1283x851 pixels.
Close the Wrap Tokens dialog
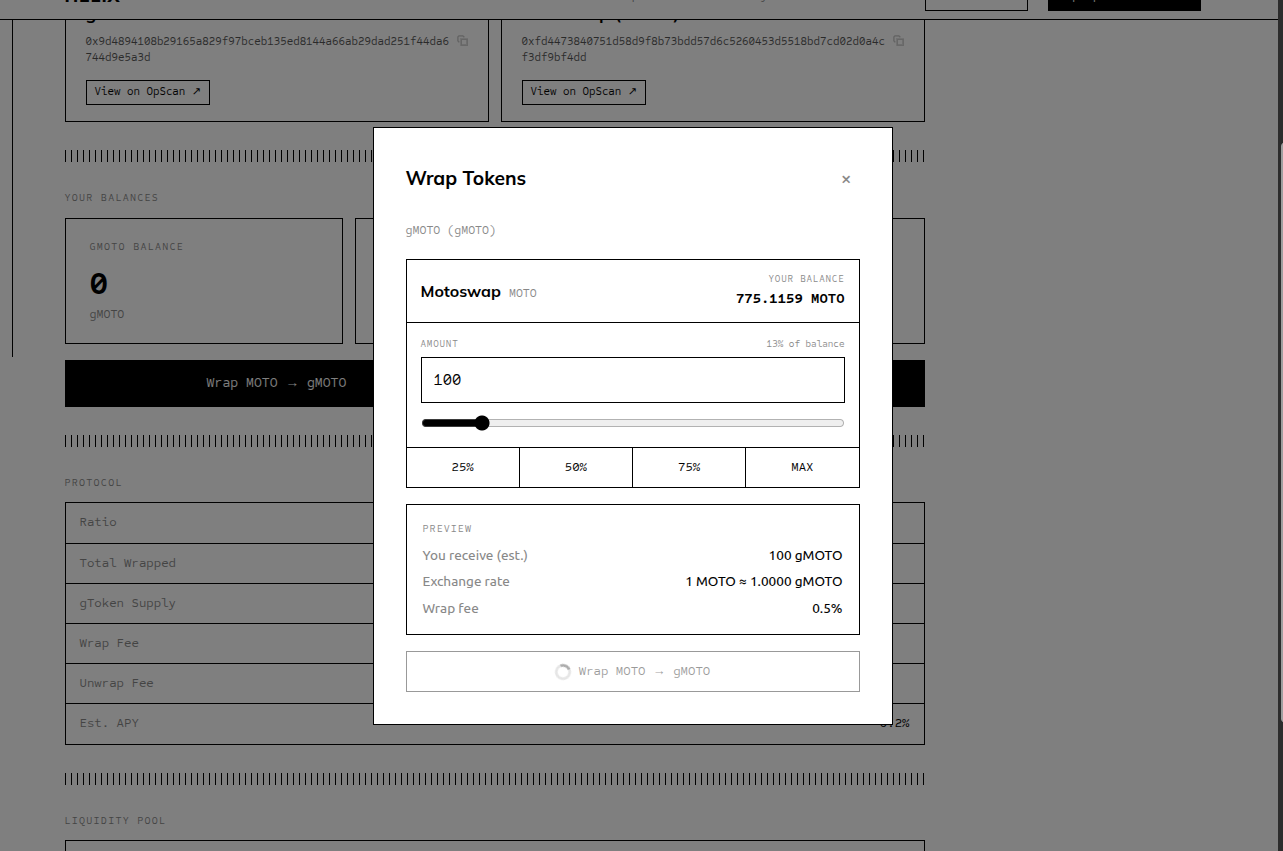[x=846, y=180]
